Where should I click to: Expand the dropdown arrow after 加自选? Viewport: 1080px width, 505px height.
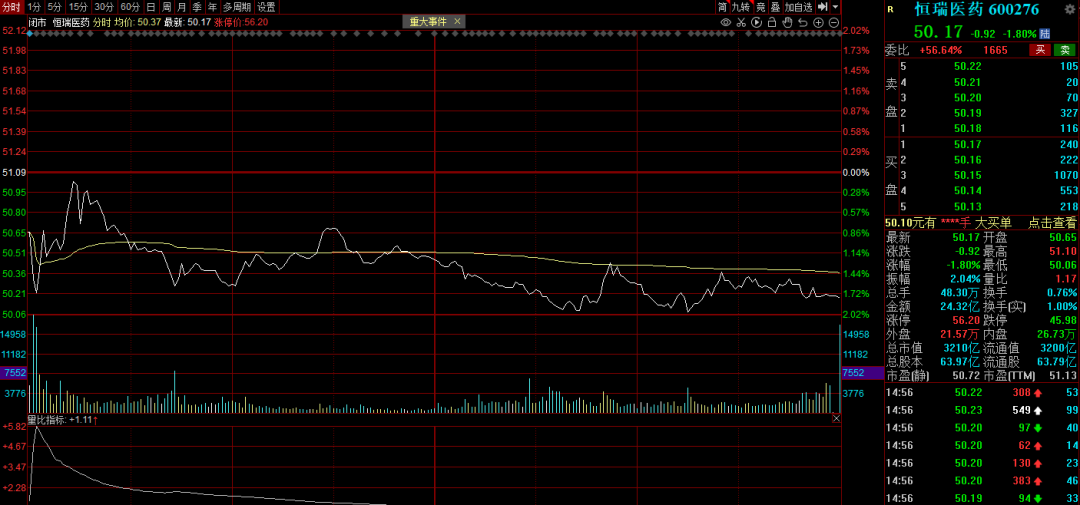pos(835,7)
